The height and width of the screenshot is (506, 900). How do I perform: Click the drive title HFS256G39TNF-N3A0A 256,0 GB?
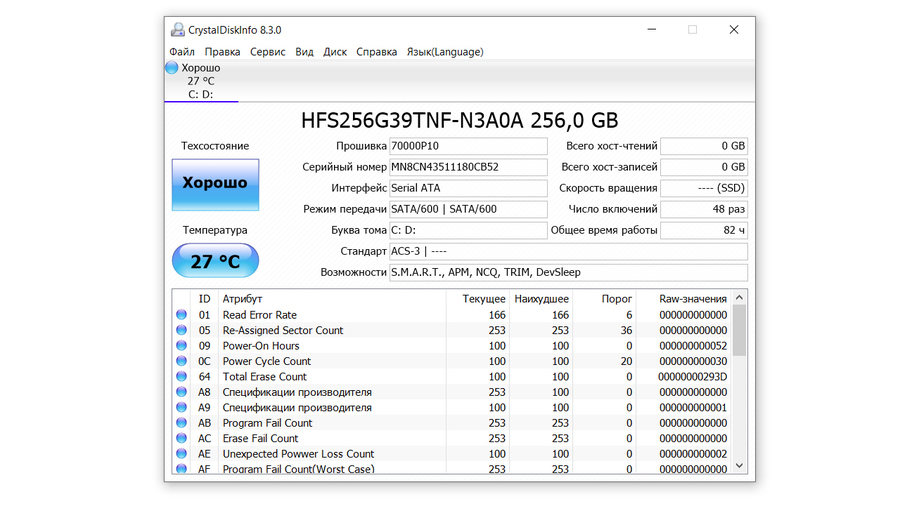coord(460,120)
